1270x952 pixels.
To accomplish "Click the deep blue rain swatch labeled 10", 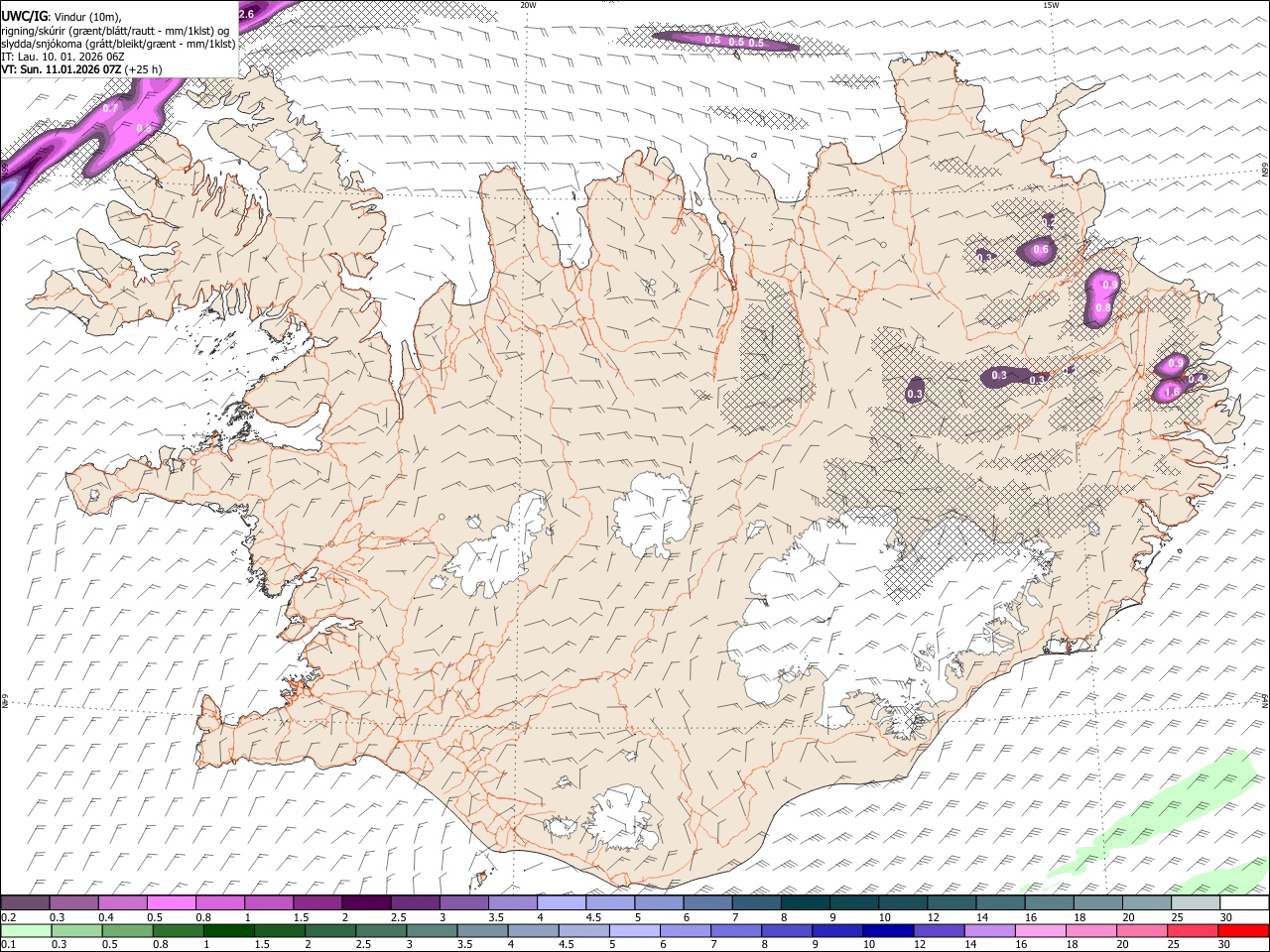I will tap(887, 930).
